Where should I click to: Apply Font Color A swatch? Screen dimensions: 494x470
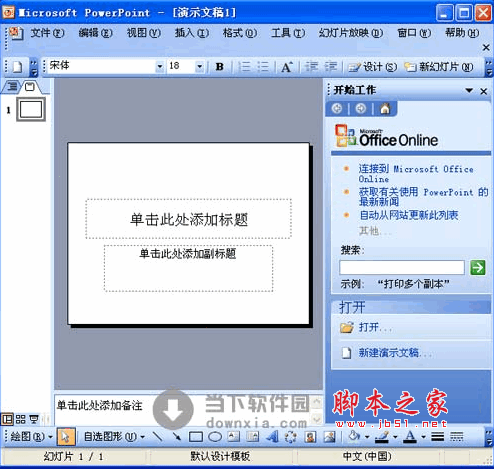point(410,436)
